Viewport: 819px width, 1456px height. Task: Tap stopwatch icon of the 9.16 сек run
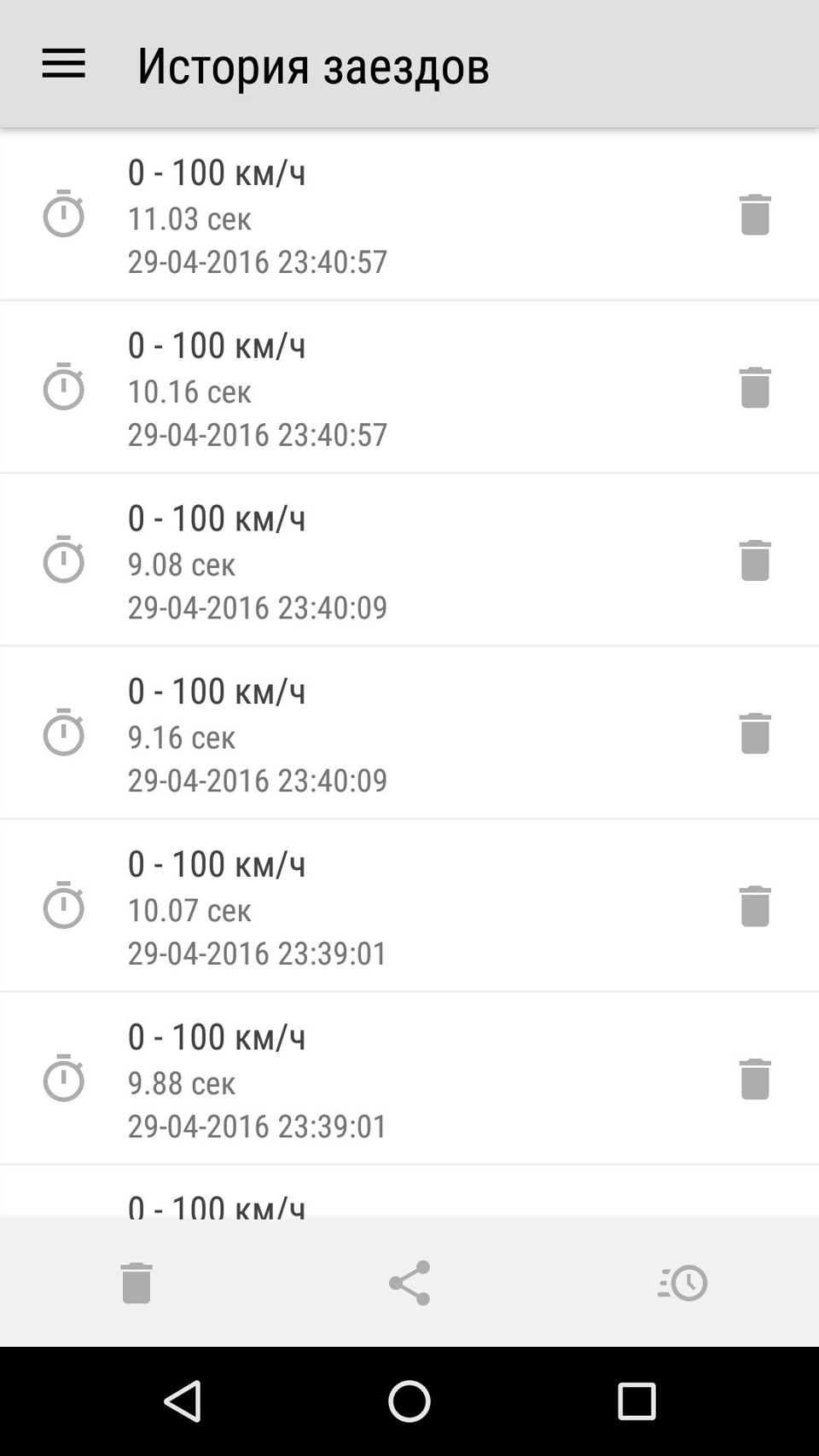point(64,731)
